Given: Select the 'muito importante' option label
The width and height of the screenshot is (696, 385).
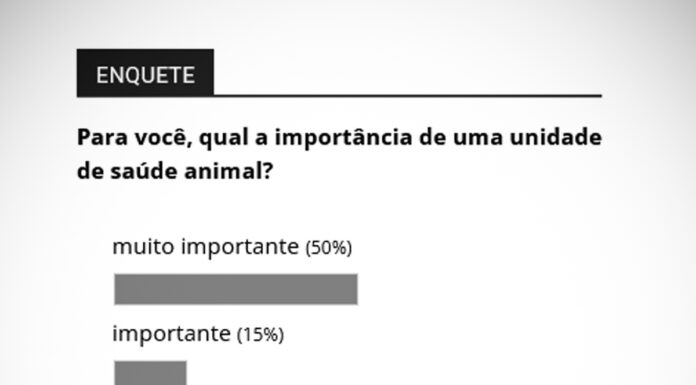Looking at the screenshot, I should pos(206,246).
